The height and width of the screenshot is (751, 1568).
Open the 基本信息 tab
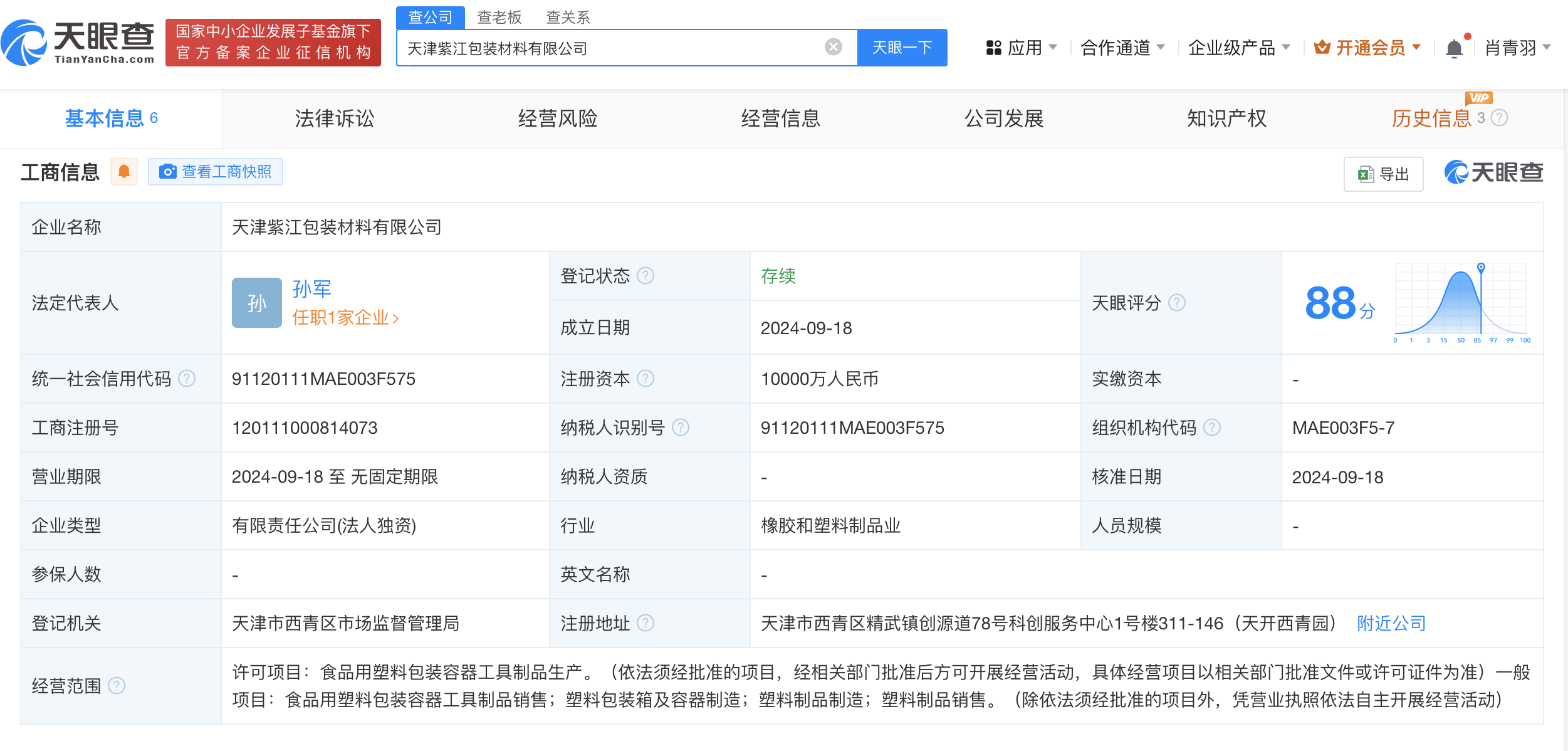pyautogui.click(x=111, y=118)
